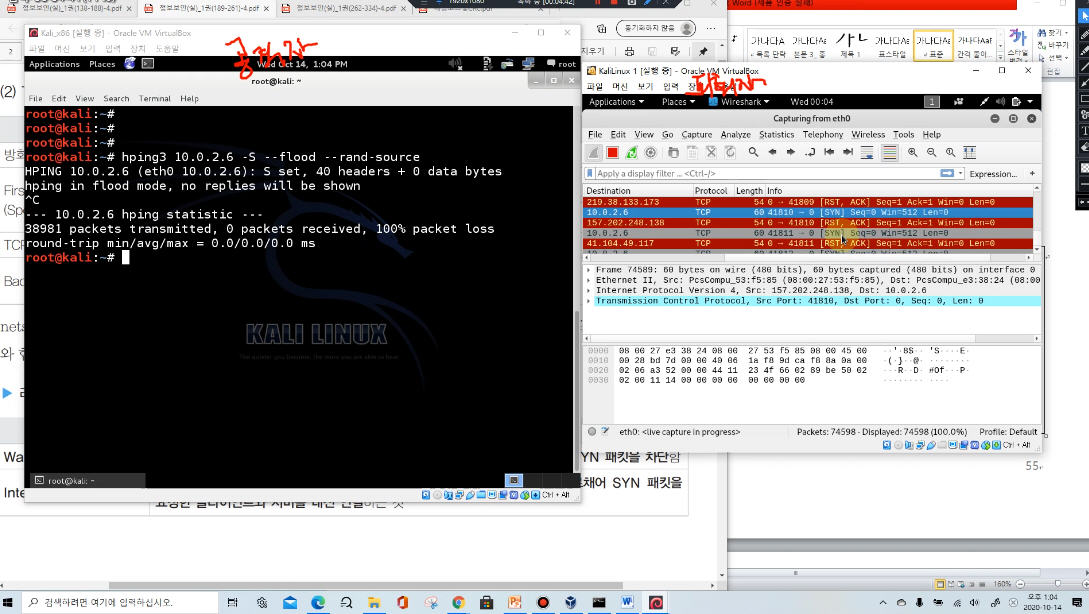The image size is (1089, 614).
Task: Select packet row from 41.104.49.117
Action: click(808, 244)
